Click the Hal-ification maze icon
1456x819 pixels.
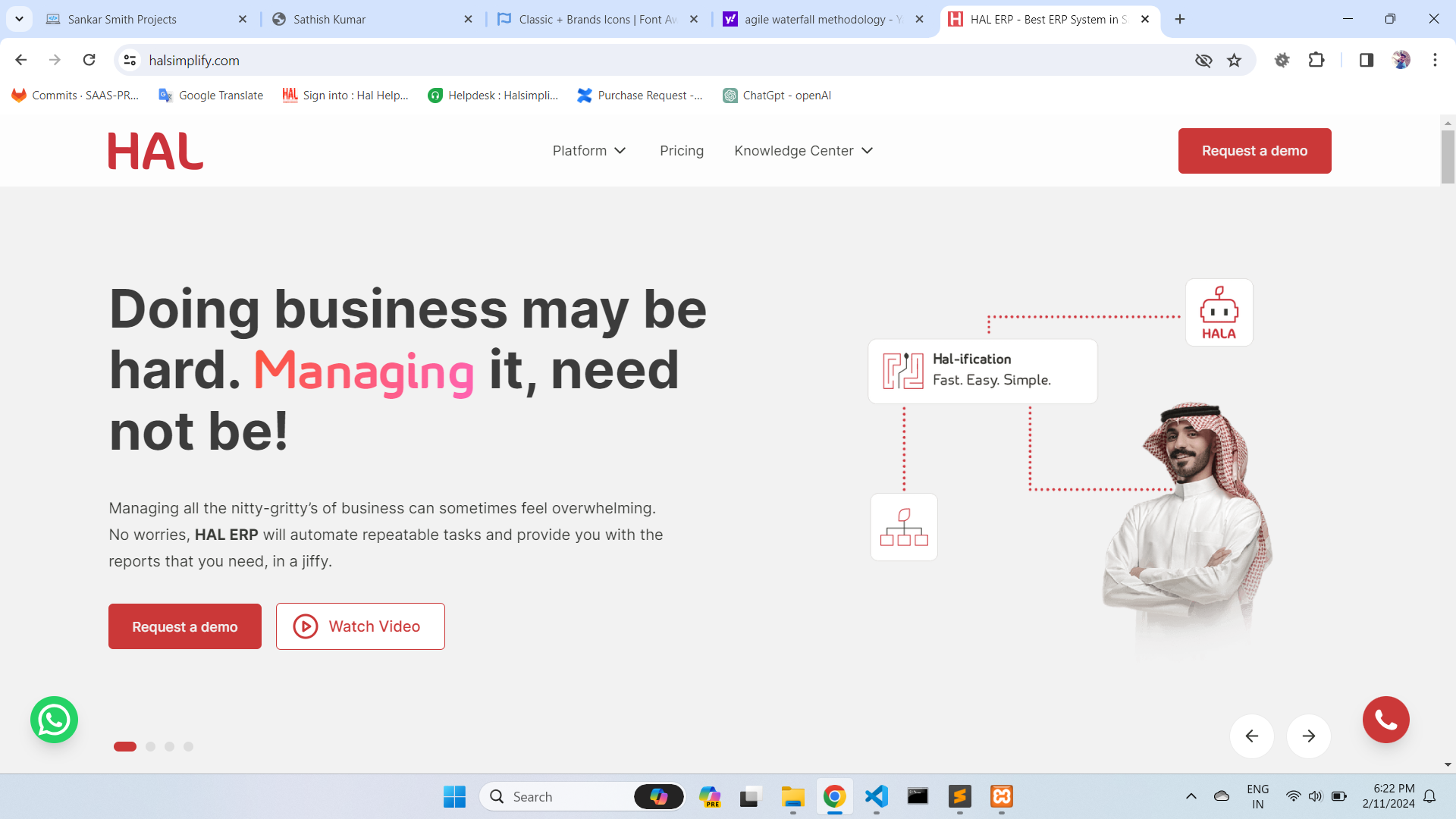[x=902, y=371]
